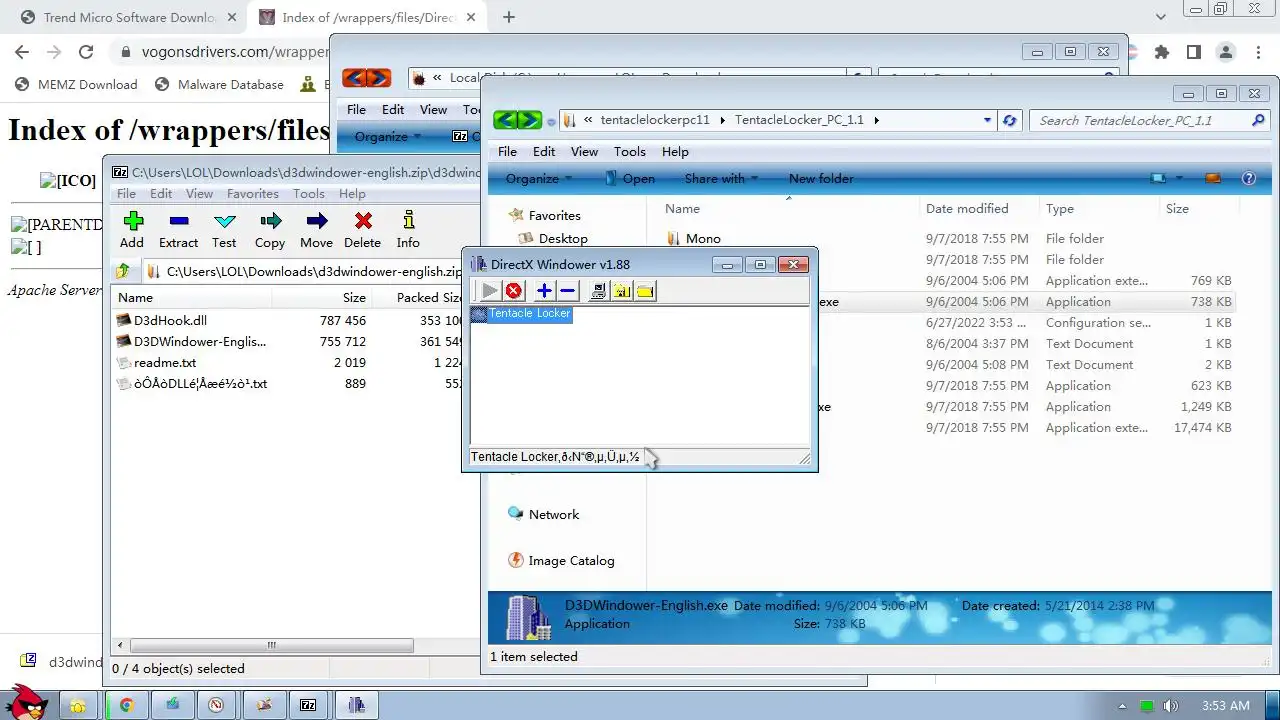
Task: Click the up-folder icon beside the 7-Zip path
Action: (x=123, y=271)
